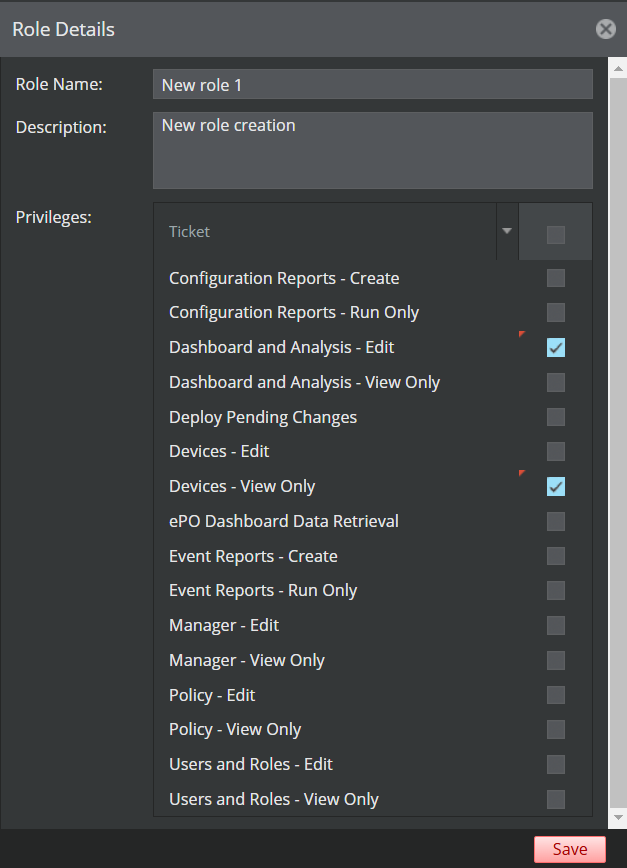Enable Deploy Pending Changes checkbox
This screenshot has height=868, width=627.
click(x=556, y=417)
